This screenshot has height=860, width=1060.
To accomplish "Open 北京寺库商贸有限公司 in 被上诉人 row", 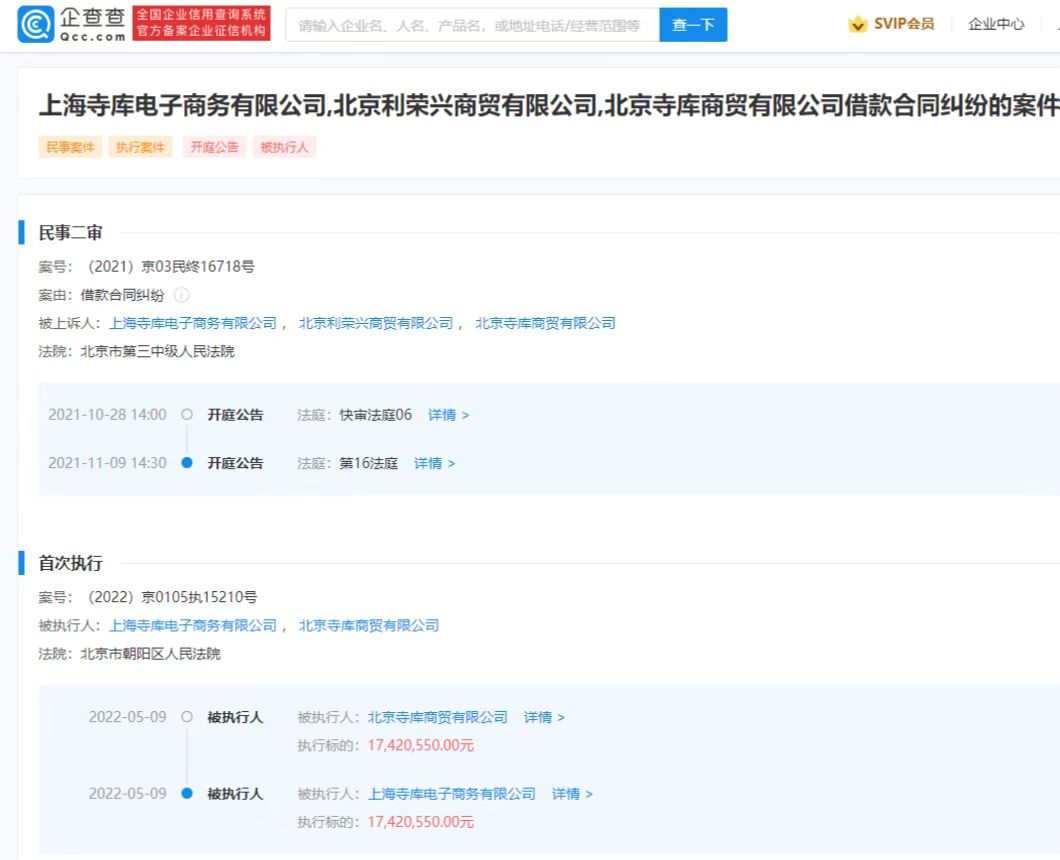I will tap(546, 323).
